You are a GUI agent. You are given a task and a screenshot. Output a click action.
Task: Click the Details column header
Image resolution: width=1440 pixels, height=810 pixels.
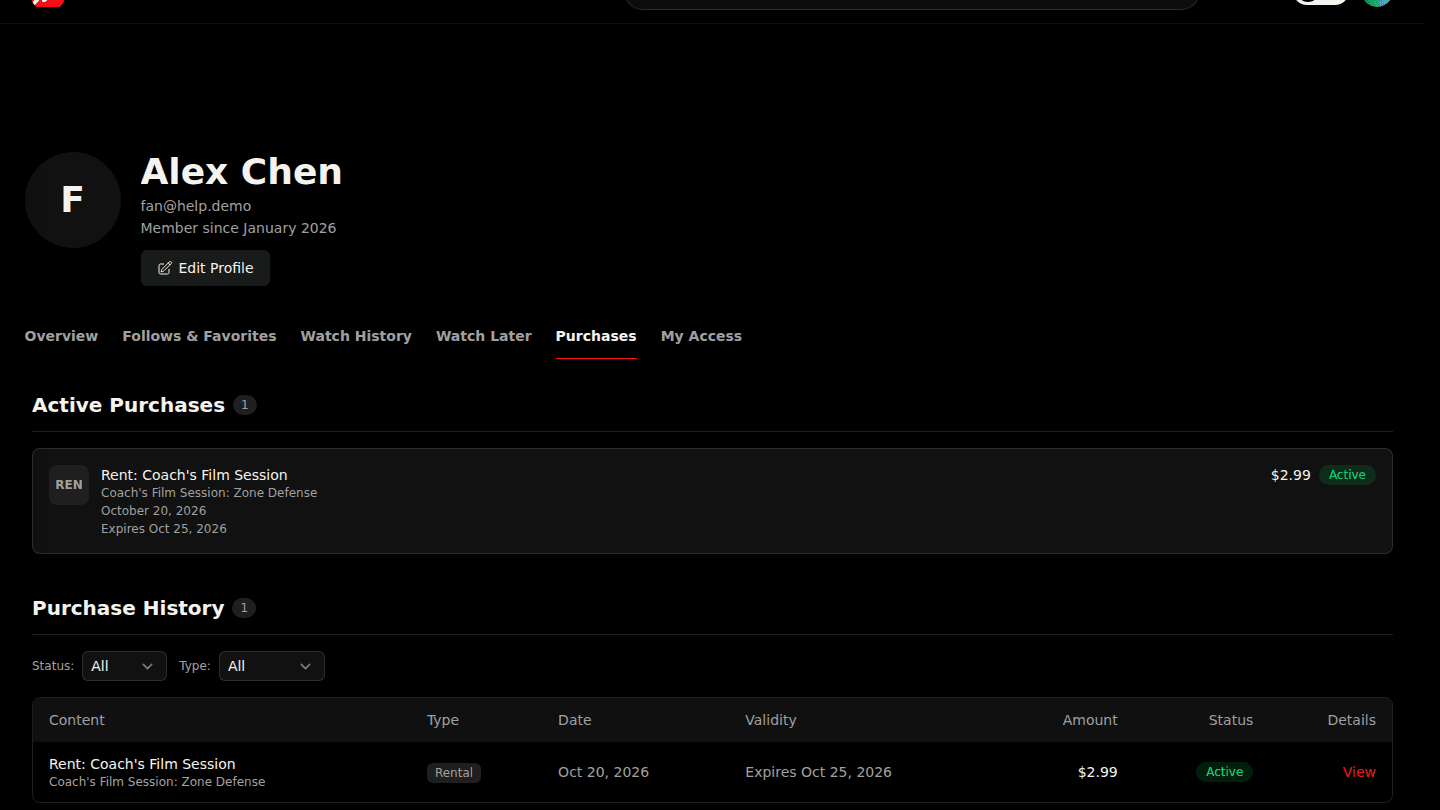point(1352,720)
